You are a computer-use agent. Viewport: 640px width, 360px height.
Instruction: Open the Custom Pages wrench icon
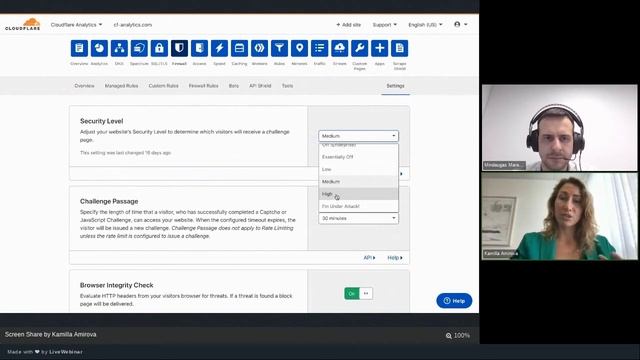tap(360, 48)
